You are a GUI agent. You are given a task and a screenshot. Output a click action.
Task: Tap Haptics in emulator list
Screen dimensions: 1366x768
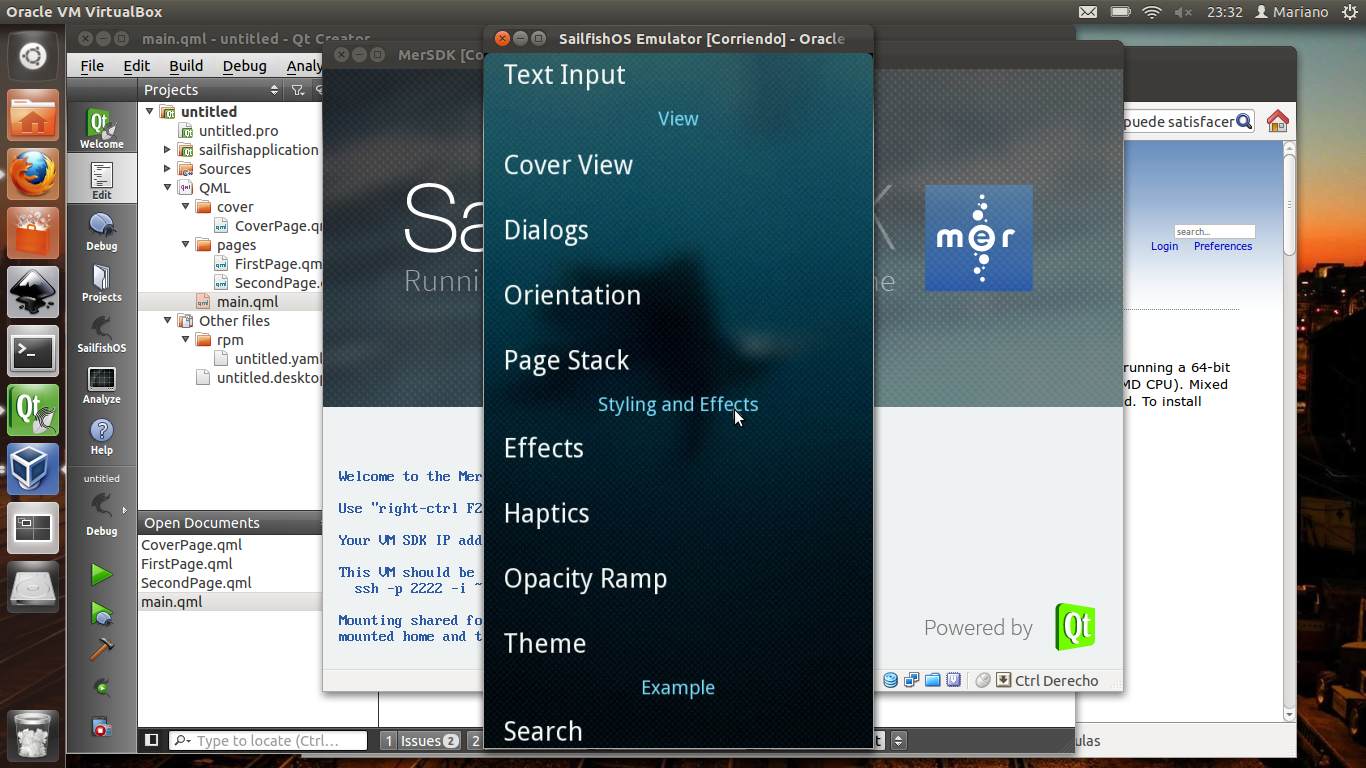pyautogui.click(x=546, y=513)
